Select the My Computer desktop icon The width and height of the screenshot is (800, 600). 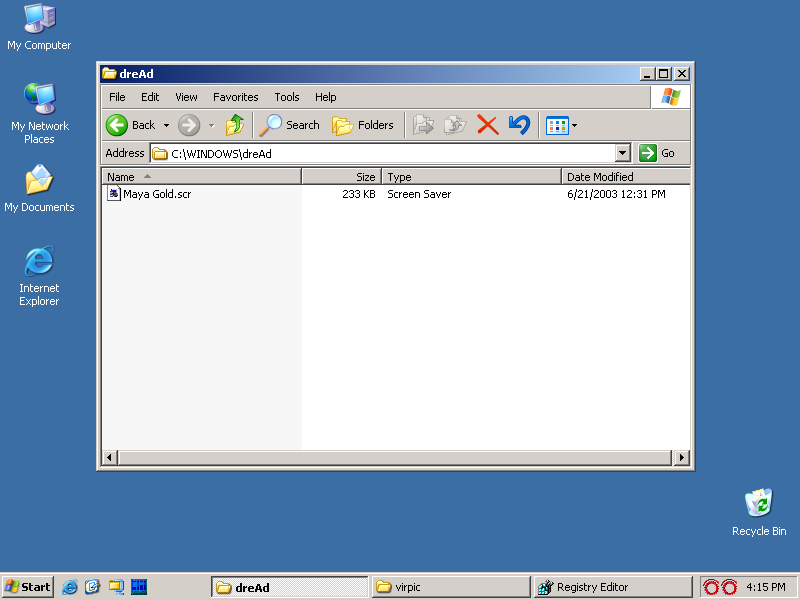(x=39, y=28)
